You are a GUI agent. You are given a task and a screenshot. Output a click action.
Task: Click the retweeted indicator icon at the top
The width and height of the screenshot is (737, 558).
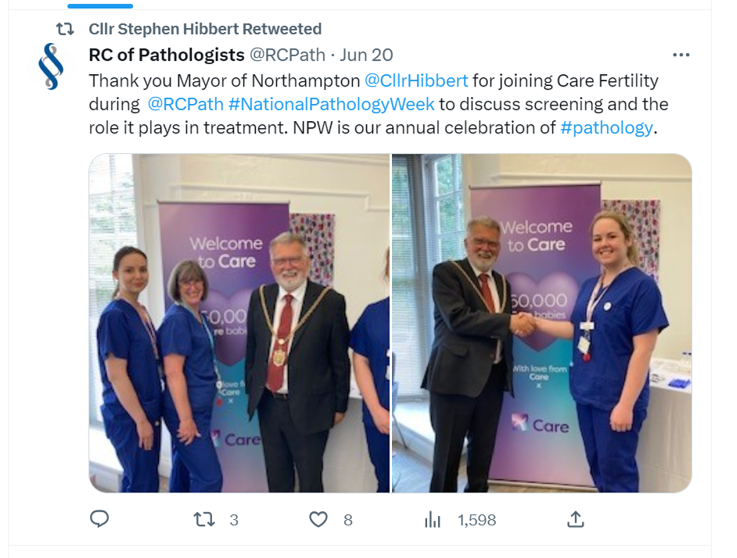click(x=65, y=29)
